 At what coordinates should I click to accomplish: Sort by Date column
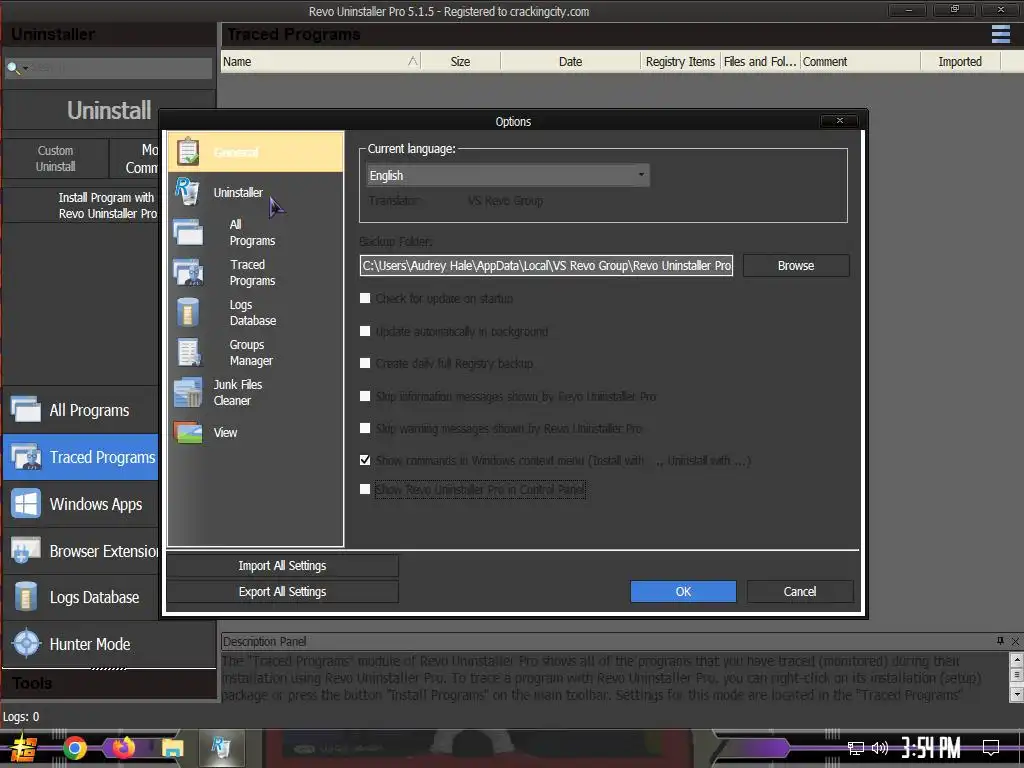coord(570,61)
